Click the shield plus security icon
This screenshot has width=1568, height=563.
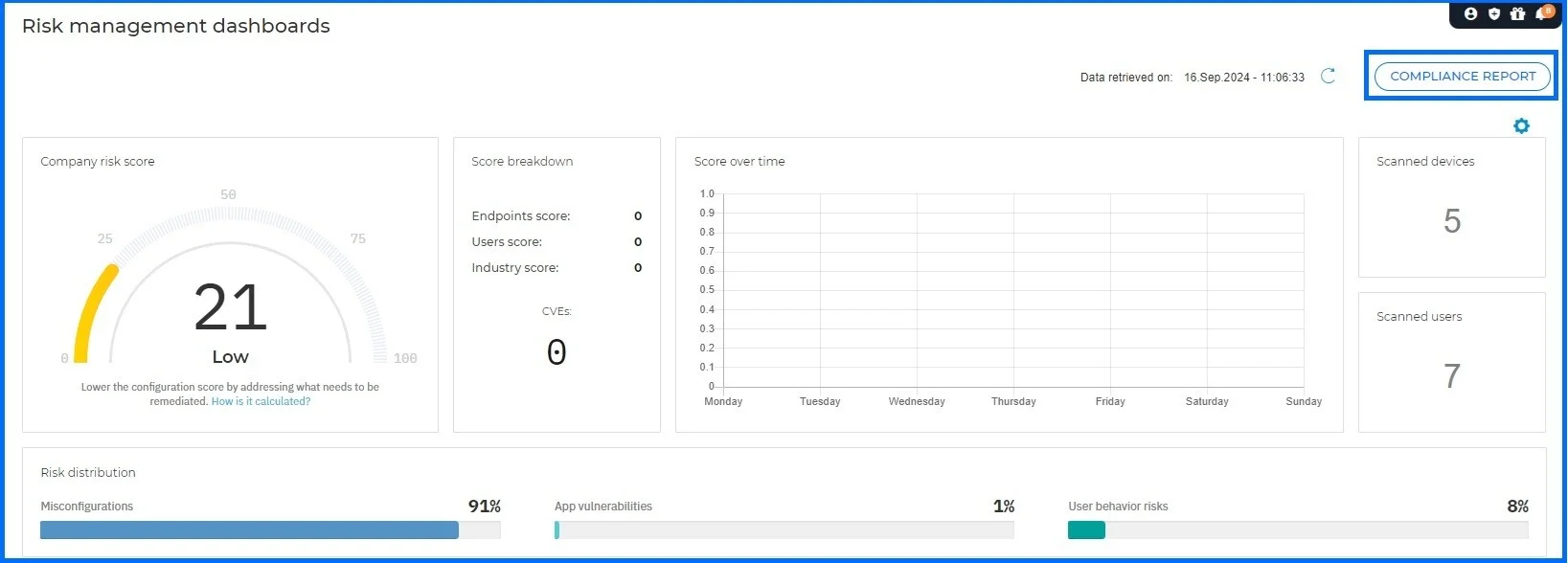point(1494,13)
